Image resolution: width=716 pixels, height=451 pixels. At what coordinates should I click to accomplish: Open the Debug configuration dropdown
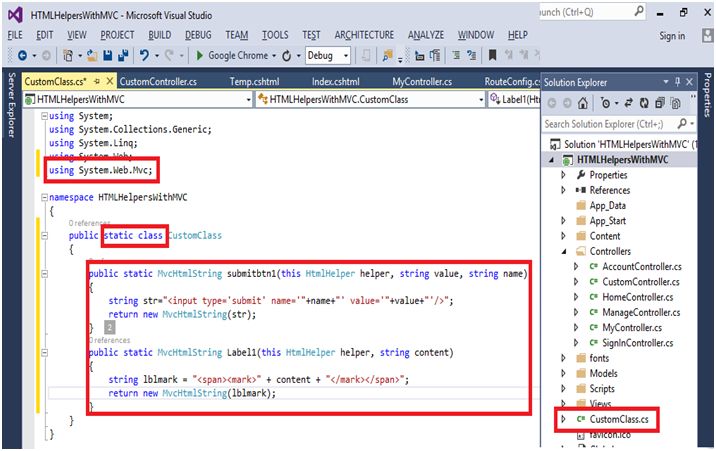click(x=346, y=56)
